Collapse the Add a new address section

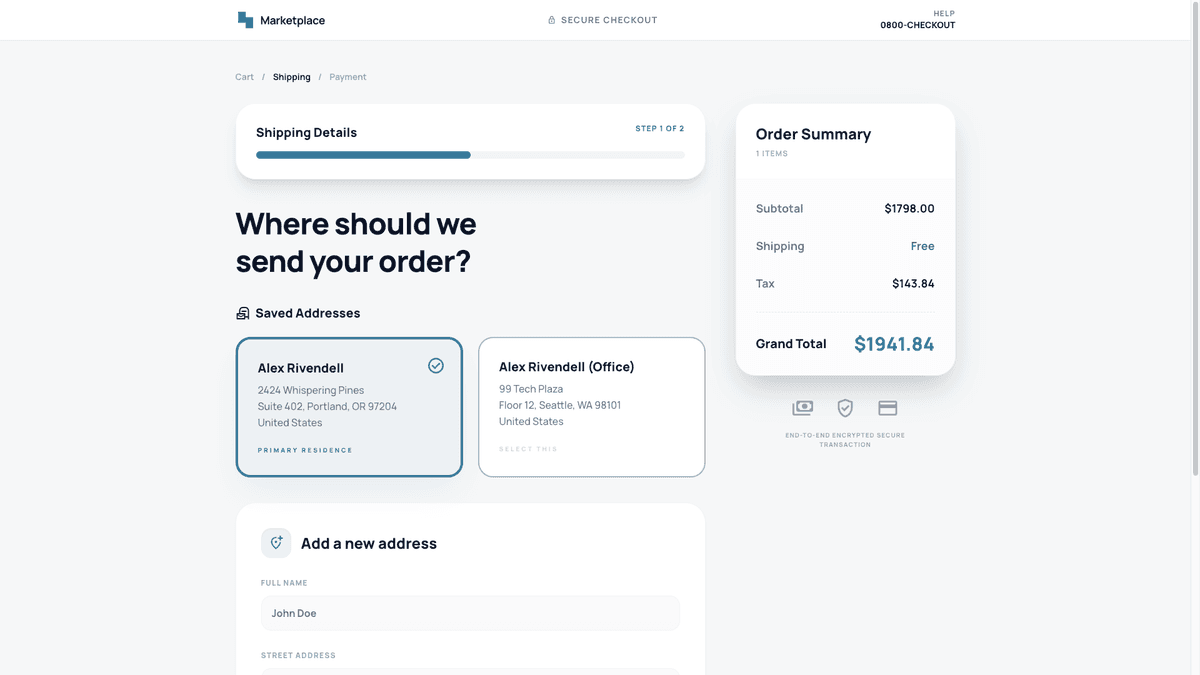[369, 543]
